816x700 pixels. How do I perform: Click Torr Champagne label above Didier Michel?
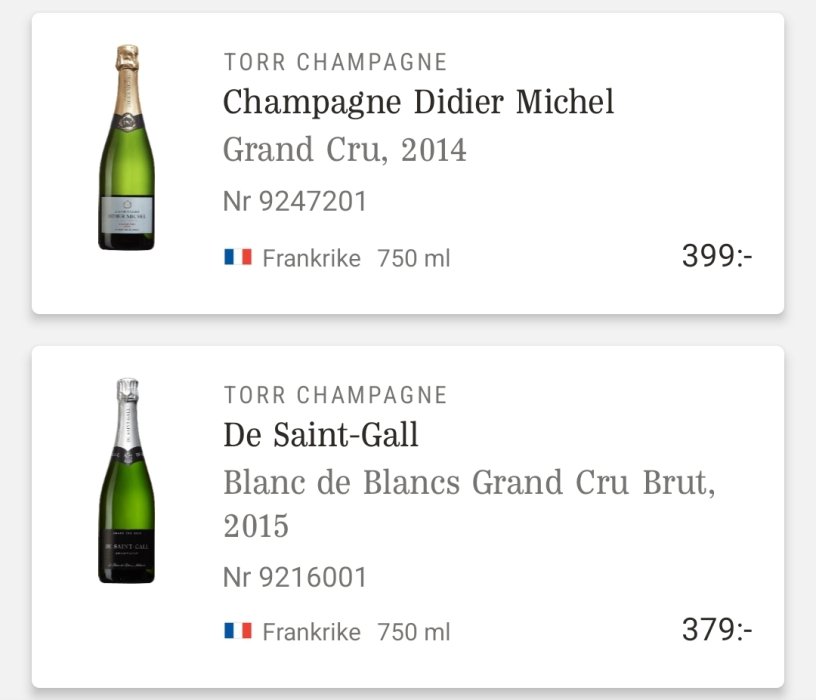(x=335, y=62)
